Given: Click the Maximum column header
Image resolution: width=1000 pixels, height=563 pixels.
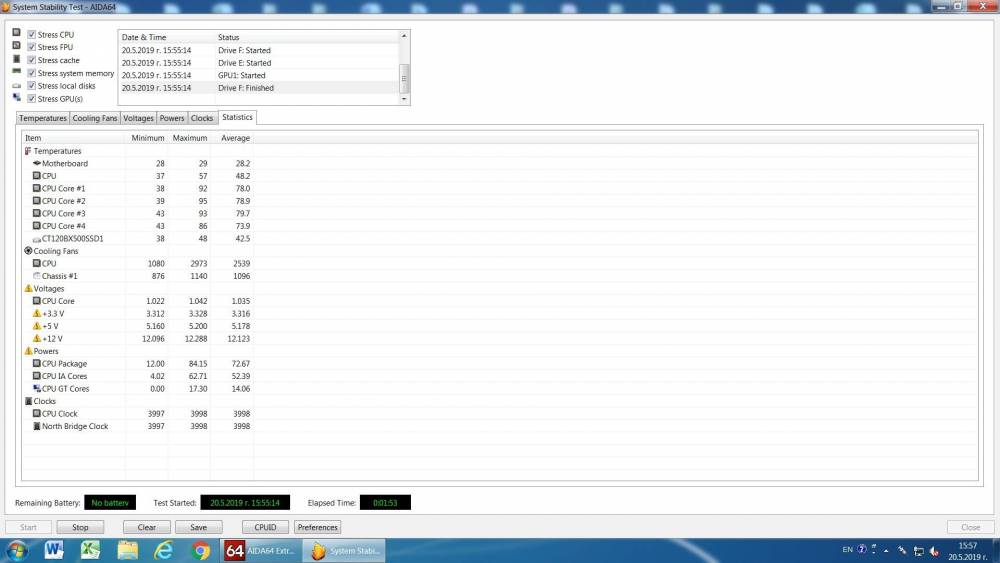Looking at the screenshot, I should (x=189, y=138).
